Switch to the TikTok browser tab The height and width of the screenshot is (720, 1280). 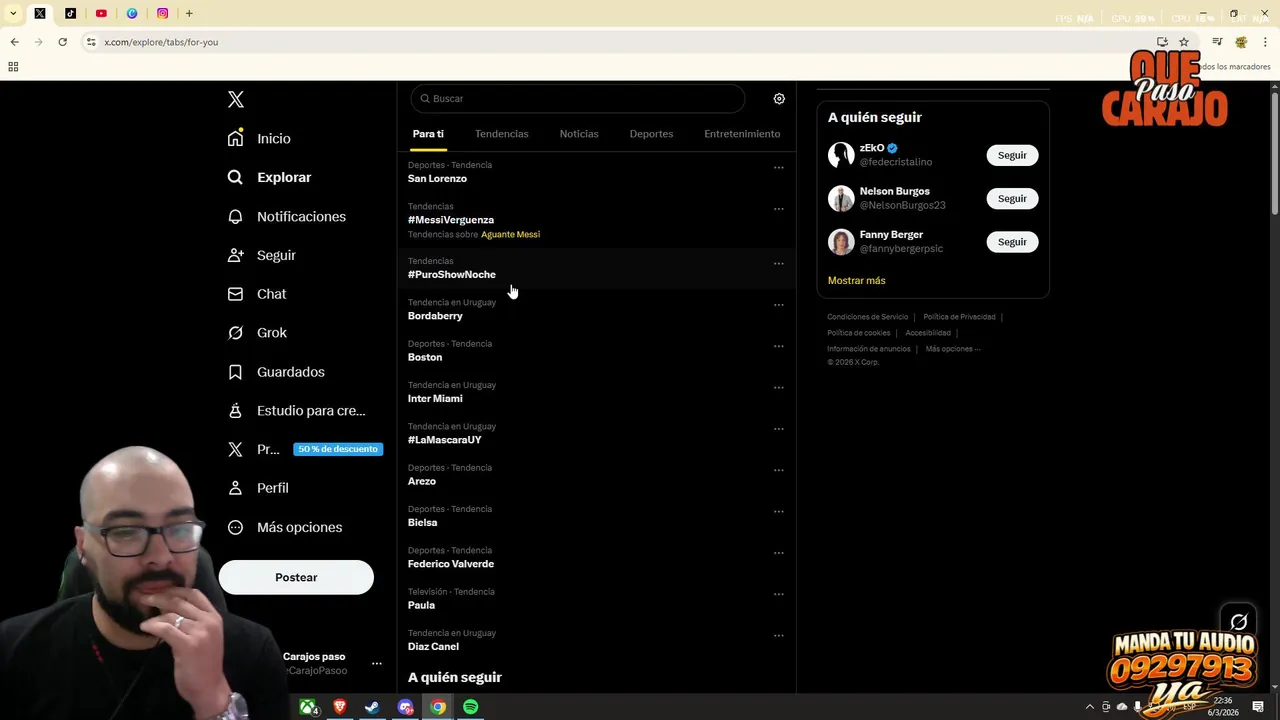(70, 13)
